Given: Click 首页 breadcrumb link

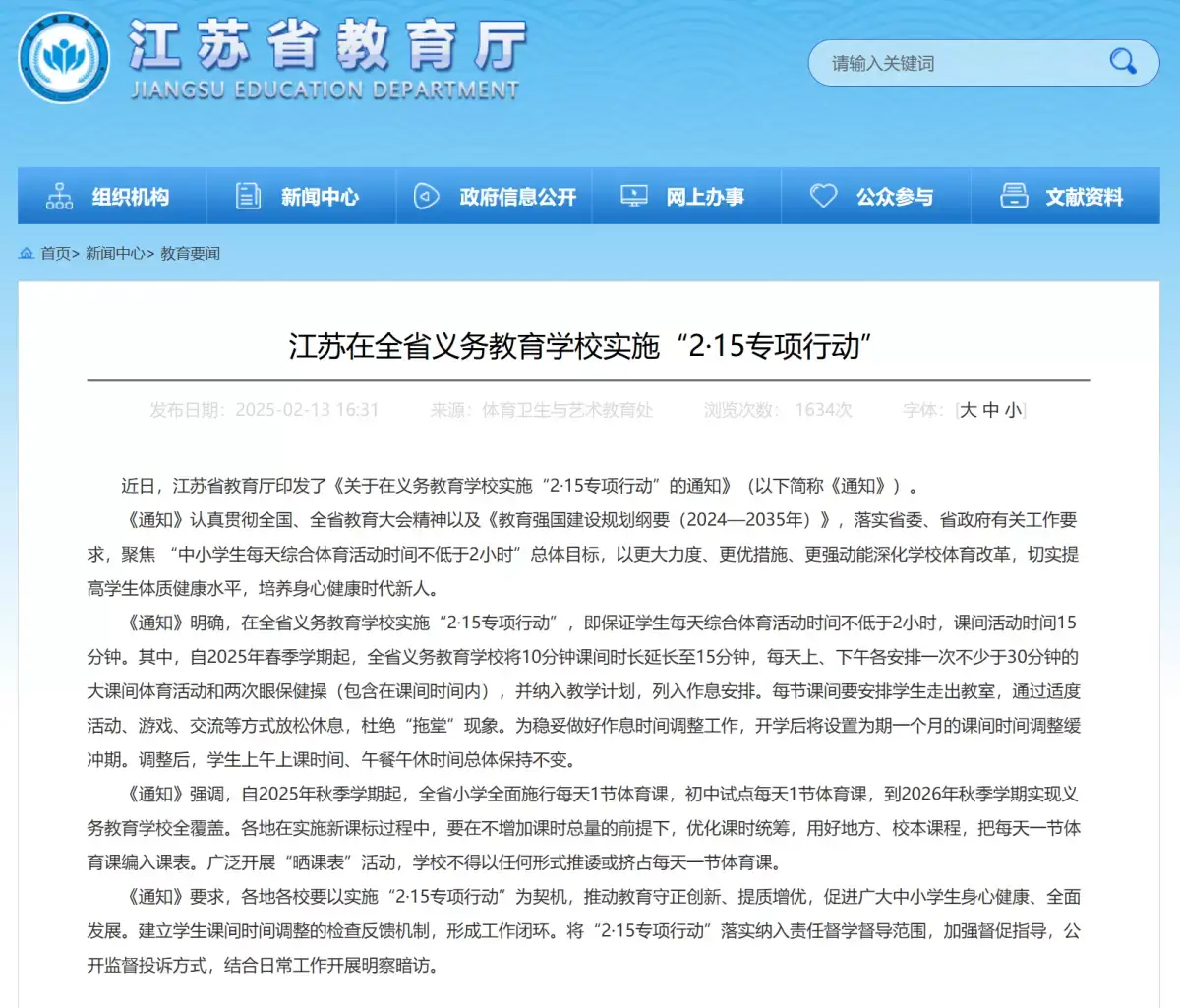Looking at the screenshot, I should pyautogui.click(x=55, y=254).
